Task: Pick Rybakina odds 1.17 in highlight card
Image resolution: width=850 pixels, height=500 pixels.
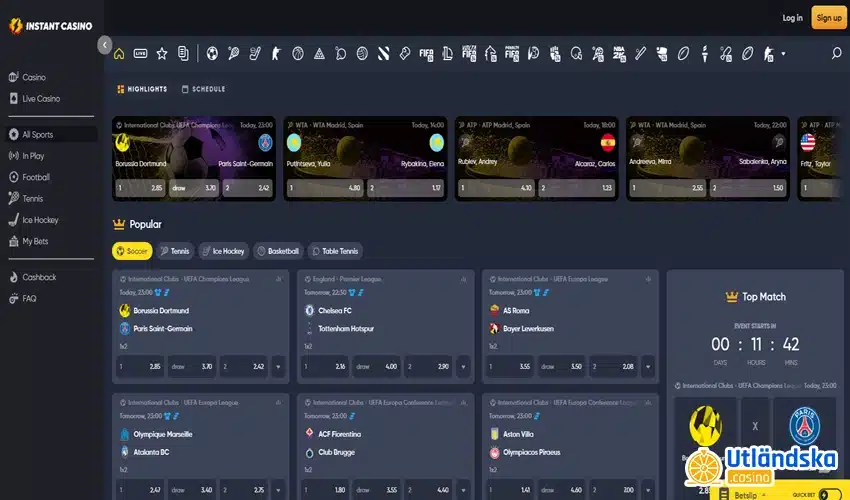Action: click(x=405, y=188)
